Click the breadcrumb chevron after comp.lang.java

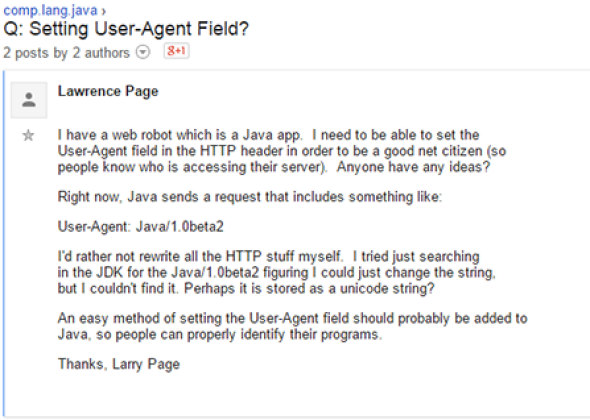click(x=104, y=11)
